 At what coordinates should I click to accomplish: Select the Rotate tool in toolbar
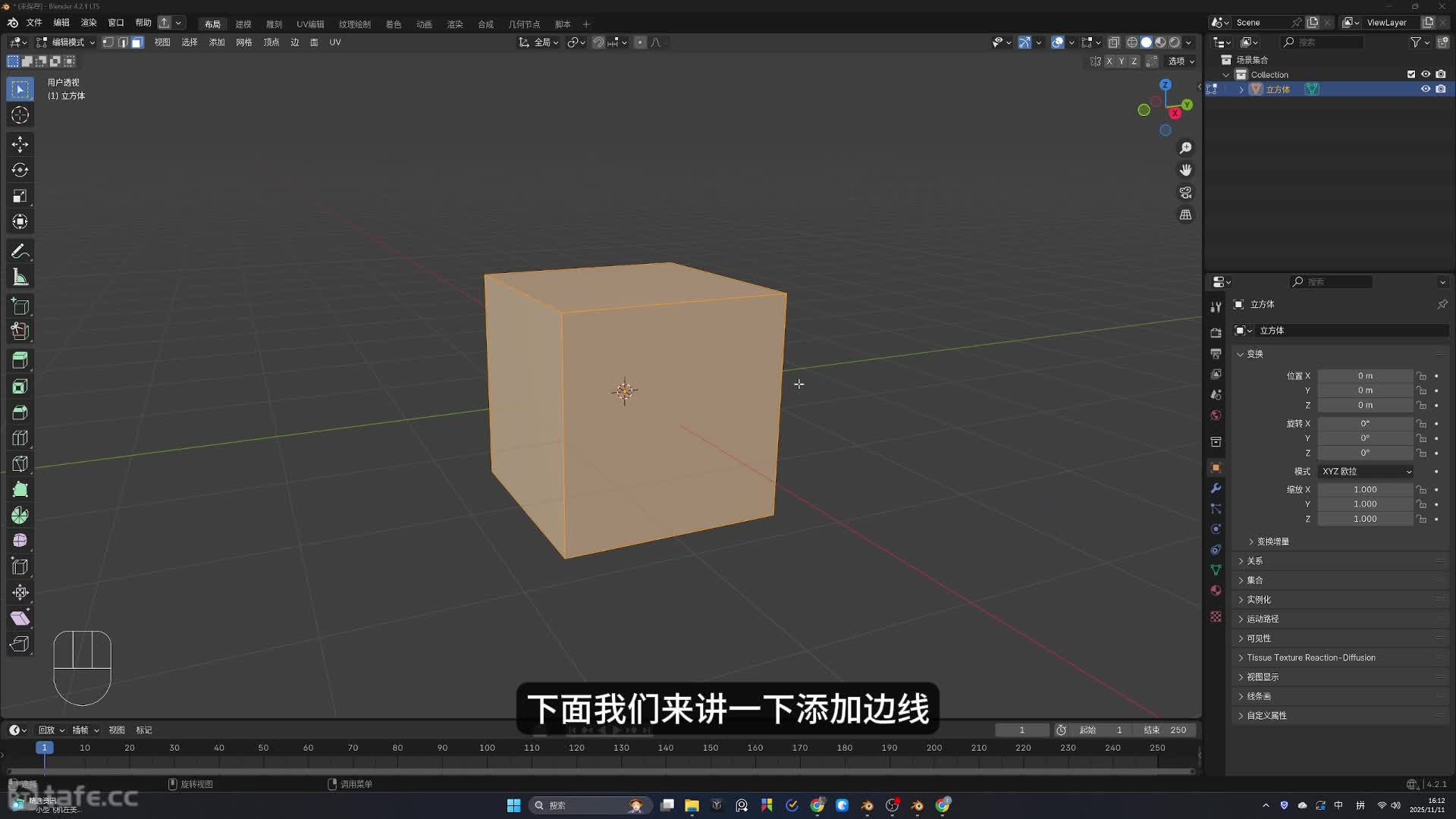[x=20, y=170]
